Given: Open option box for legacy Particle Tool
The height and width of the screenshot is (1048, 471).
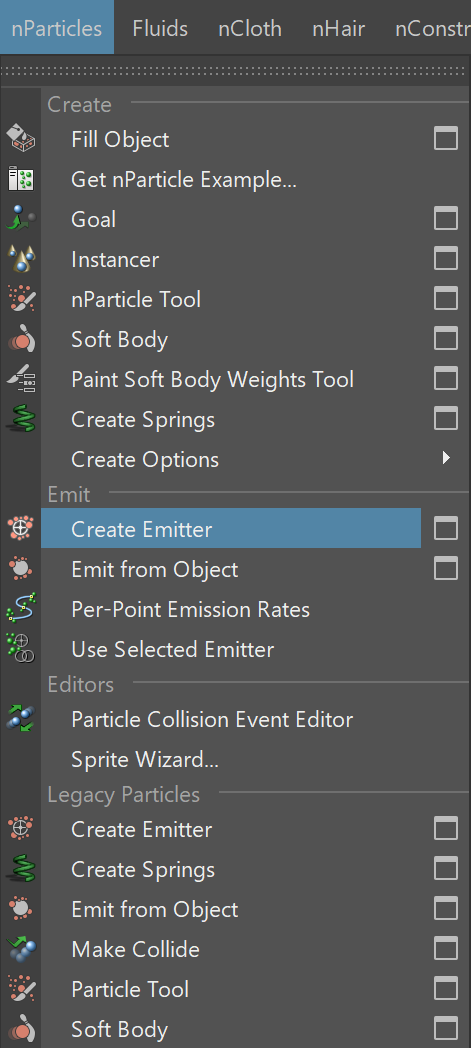Looking at the screenshot, I should 446,989.
